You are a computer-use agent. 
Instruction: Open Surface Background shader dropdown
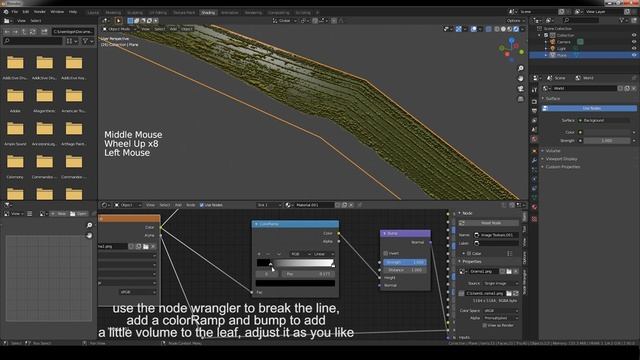(604, 120)
